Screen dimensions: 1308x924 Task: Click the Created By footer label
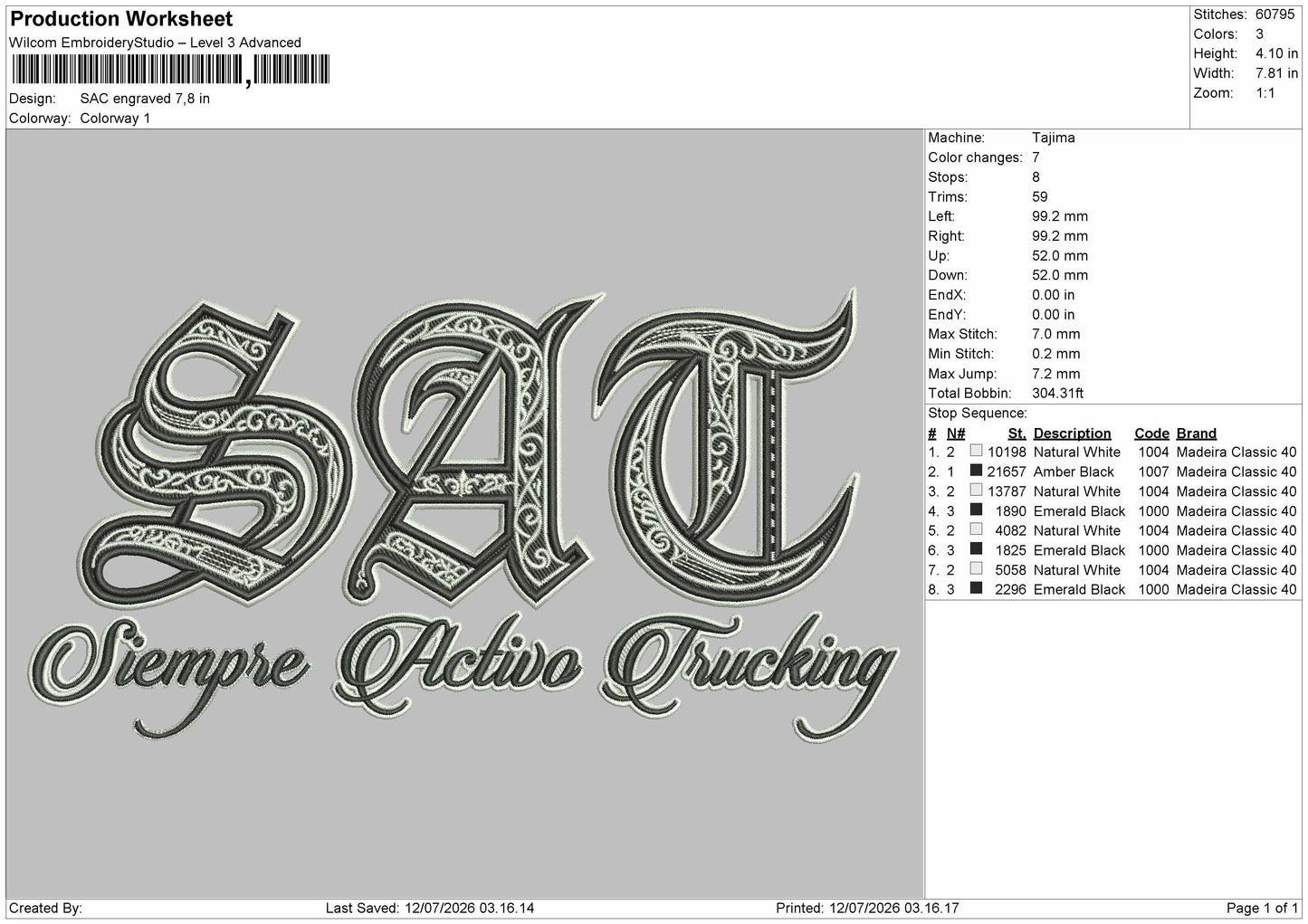[45, 908]
